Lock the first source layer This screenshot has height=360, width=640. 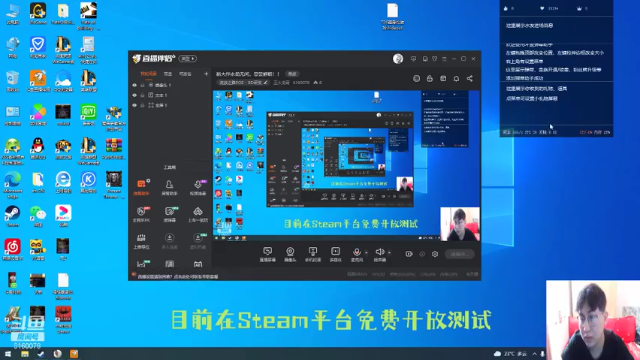(x=142, y=85)
